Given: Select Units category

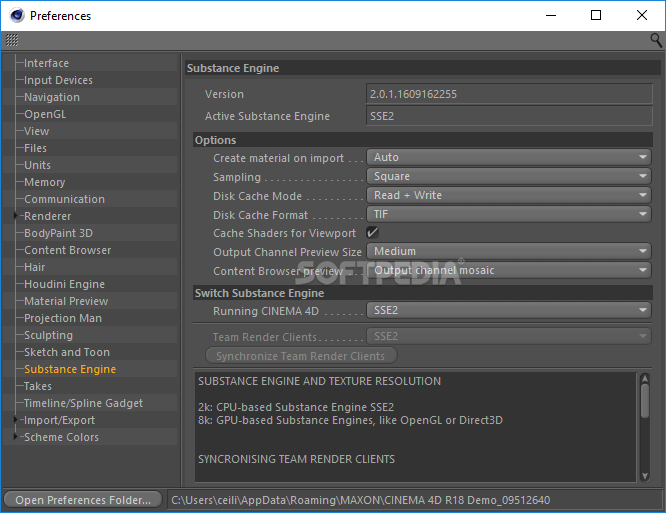Looking at the screenshot, I should point(37,165).
